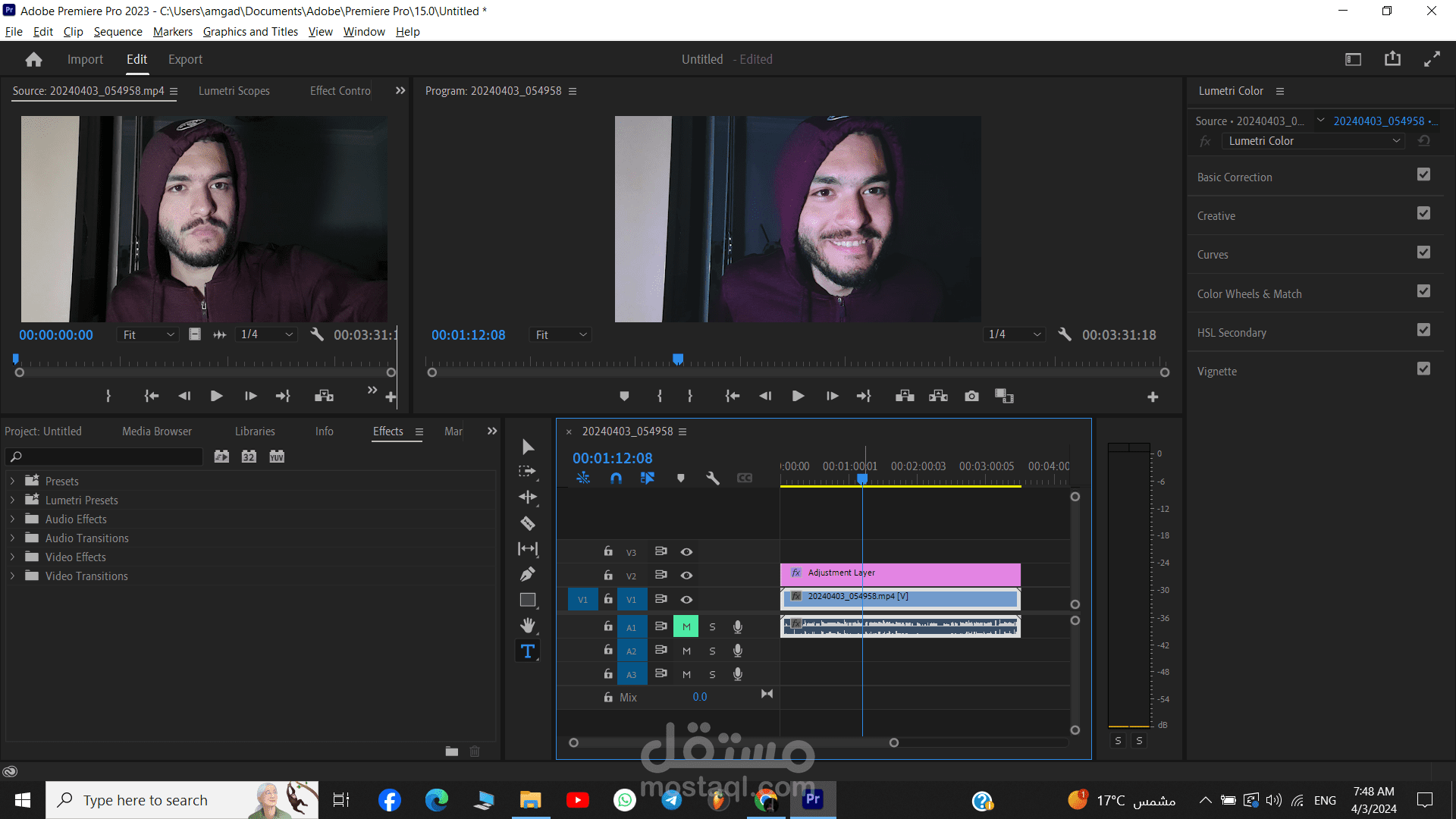This screenshot has width=1456, height=819.
Task: Click 32-bit Color effects filter icon
Action: tap(249, 457)
